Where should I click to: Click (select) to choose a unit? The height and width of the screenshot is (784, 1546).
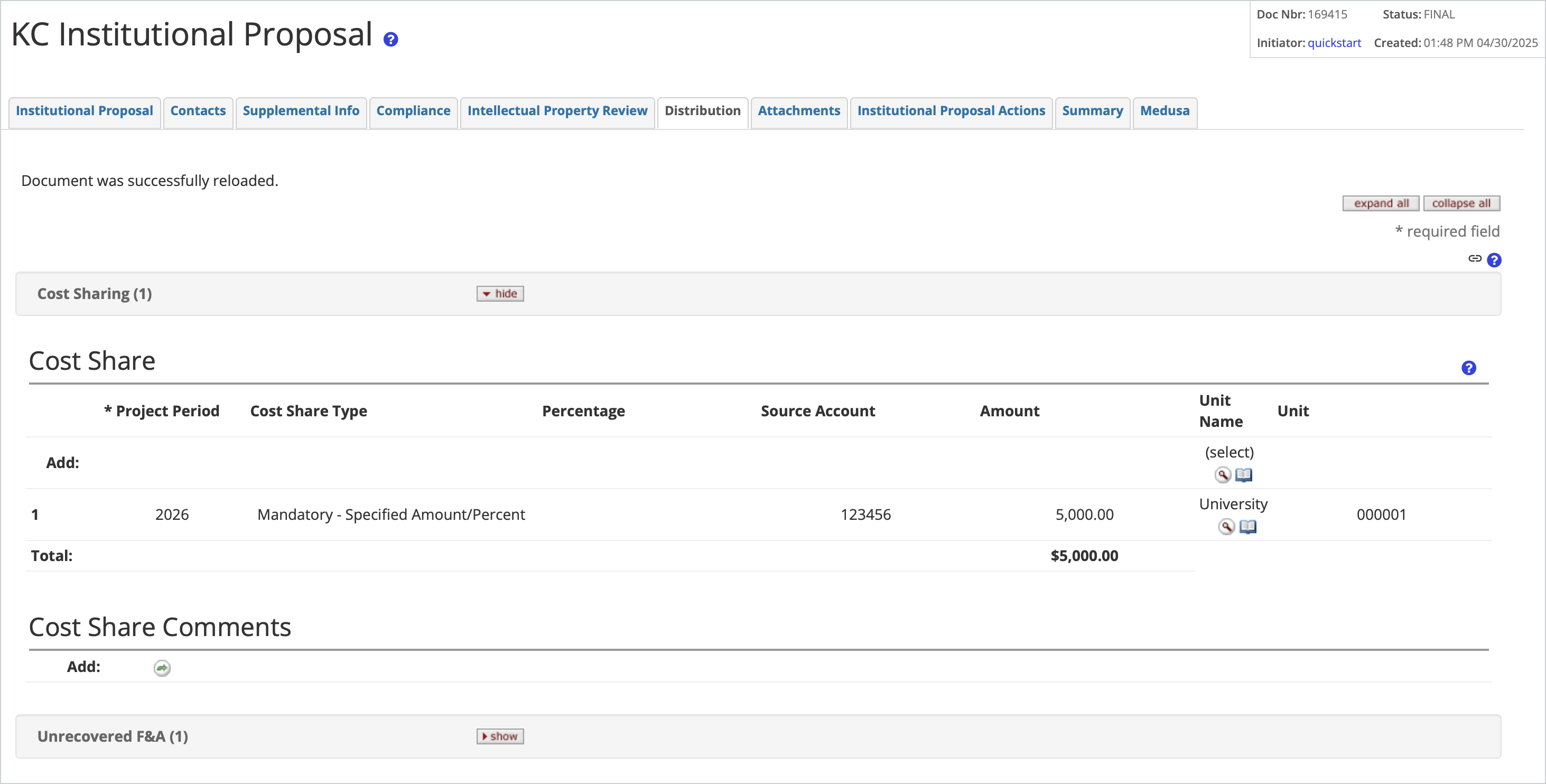(x=1229, y=452)
